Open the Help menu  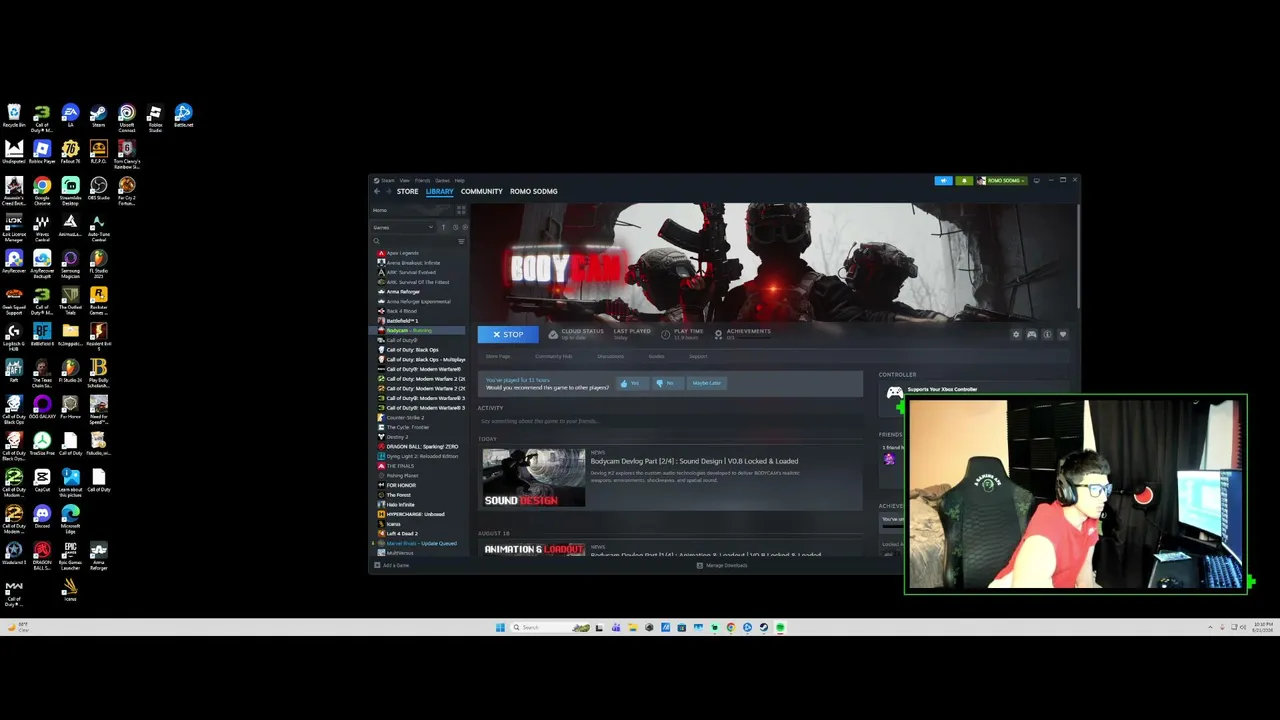[x=460, y=181]
